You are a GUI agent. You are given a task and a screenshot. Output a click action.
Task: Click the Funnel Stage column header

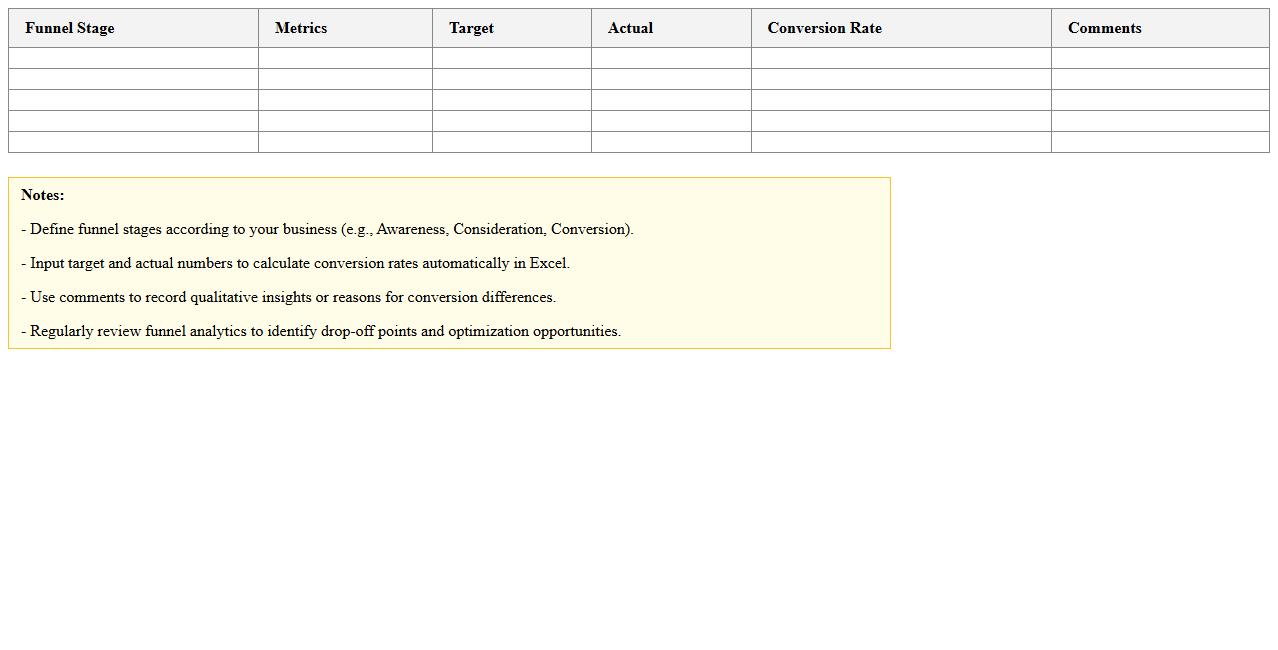point(69,28)
